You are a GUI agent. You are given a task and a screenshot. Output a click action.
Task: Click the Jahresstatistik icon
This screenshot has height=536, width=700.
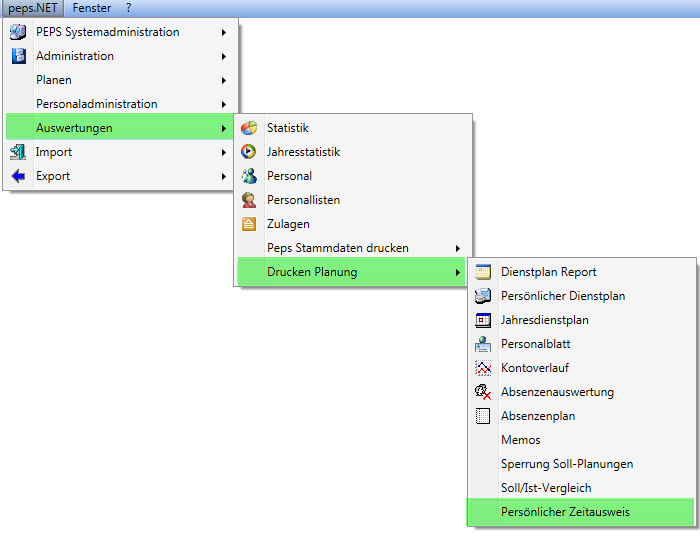click(249, 152)
